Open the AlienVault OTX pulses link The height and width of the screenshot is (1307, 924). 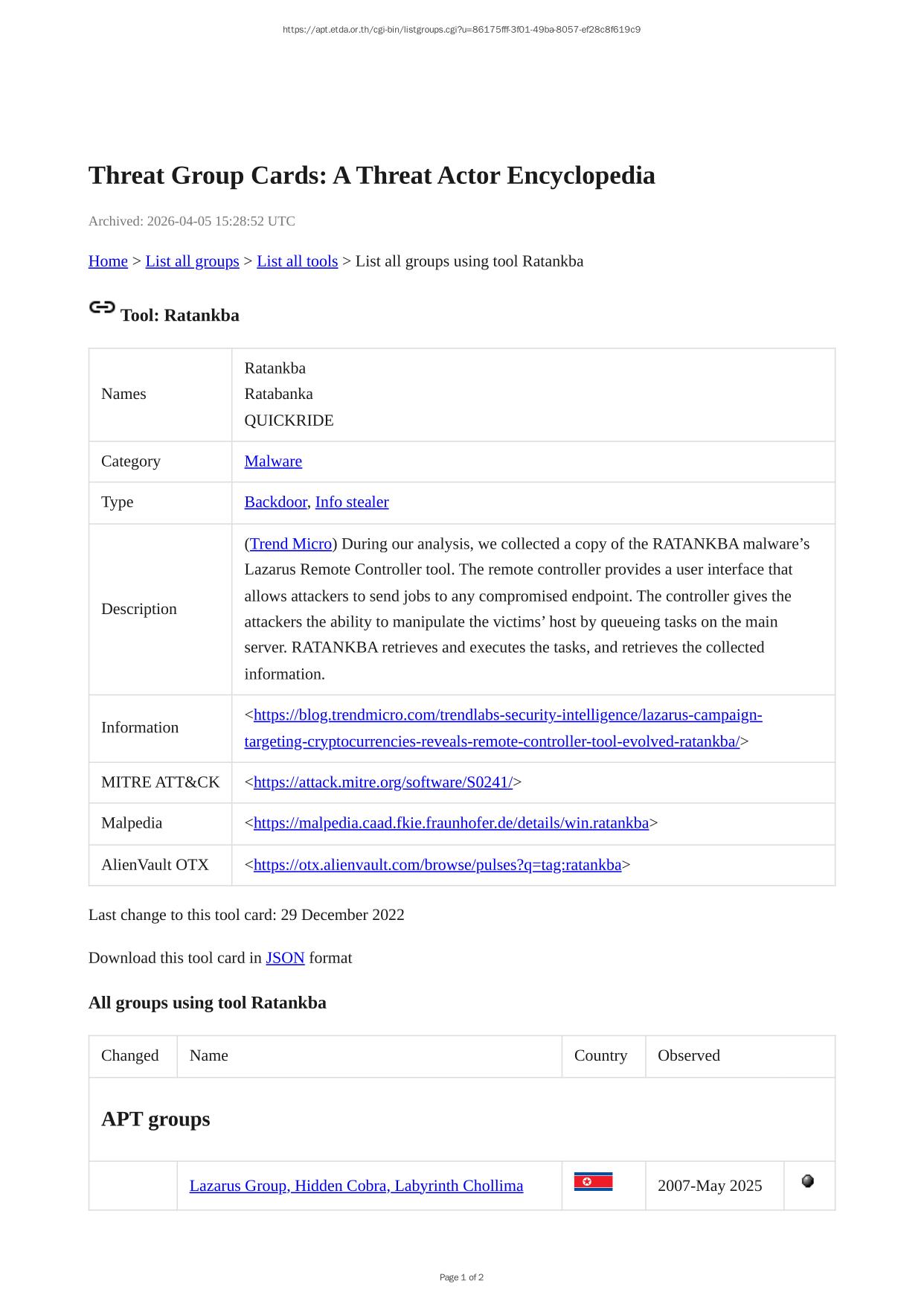tap(437, 865)
